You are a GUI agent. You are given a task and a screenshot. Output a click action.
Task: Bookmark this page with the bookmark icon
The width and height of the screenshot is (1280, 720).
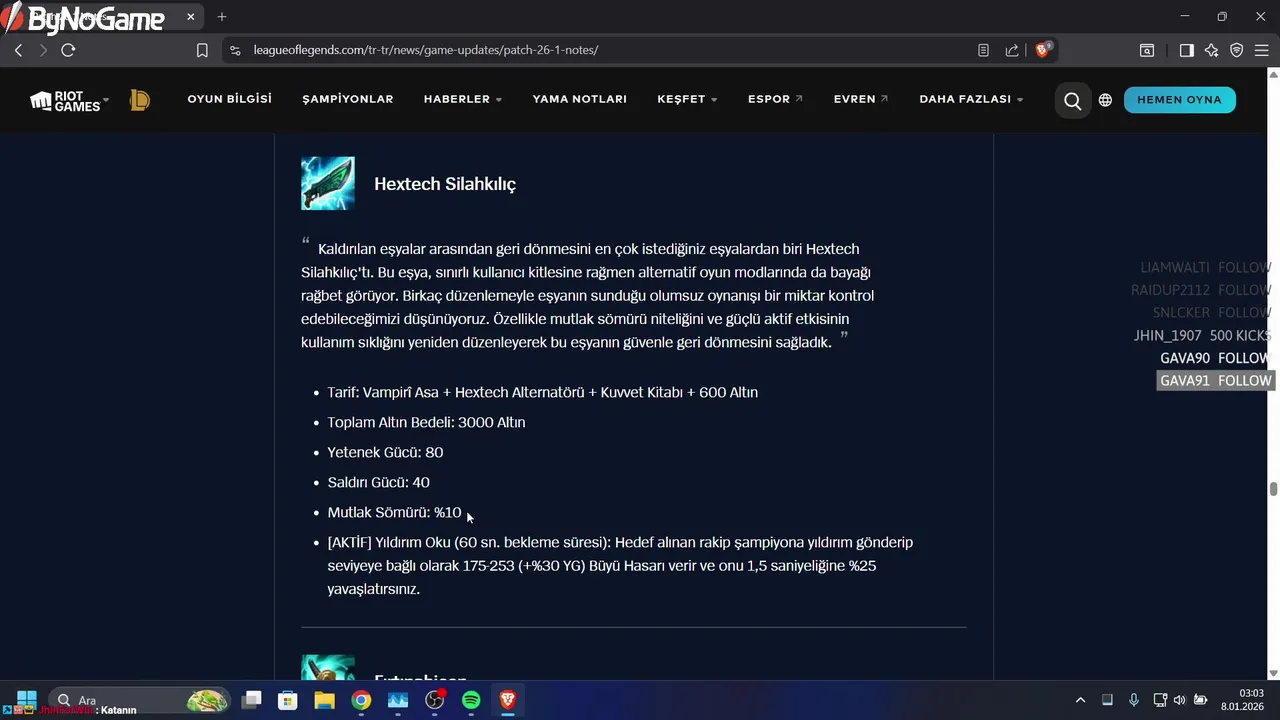coord(202,50)
